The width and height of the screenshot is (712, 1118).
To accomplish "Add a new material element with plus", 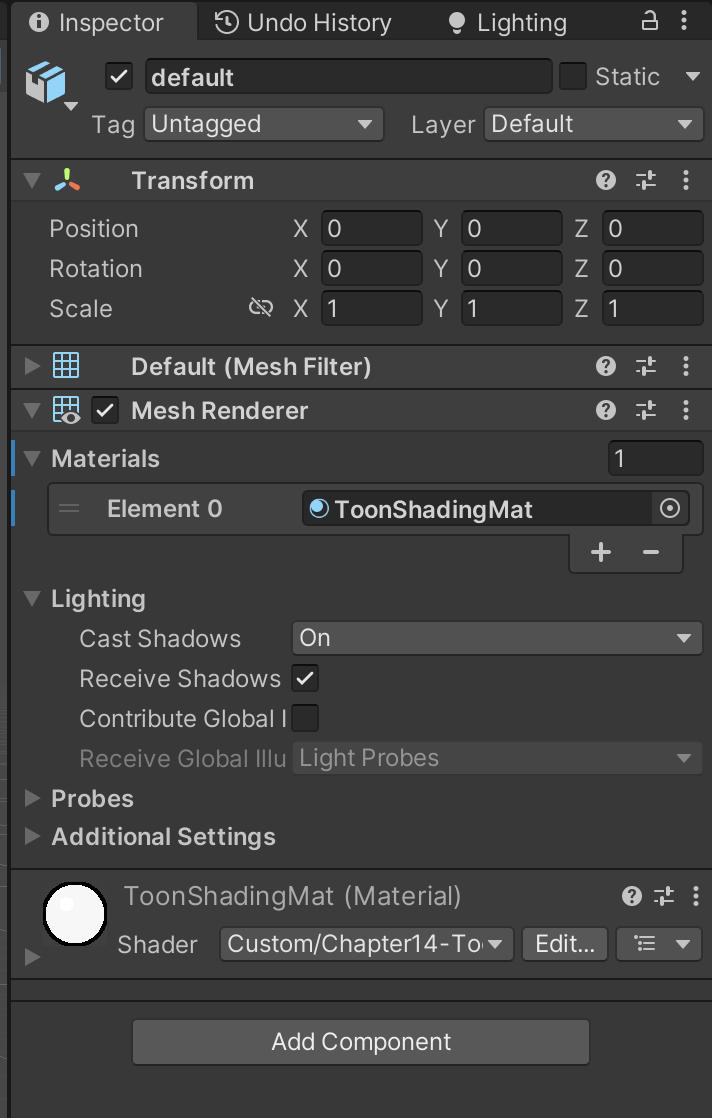I will (601, 552).
